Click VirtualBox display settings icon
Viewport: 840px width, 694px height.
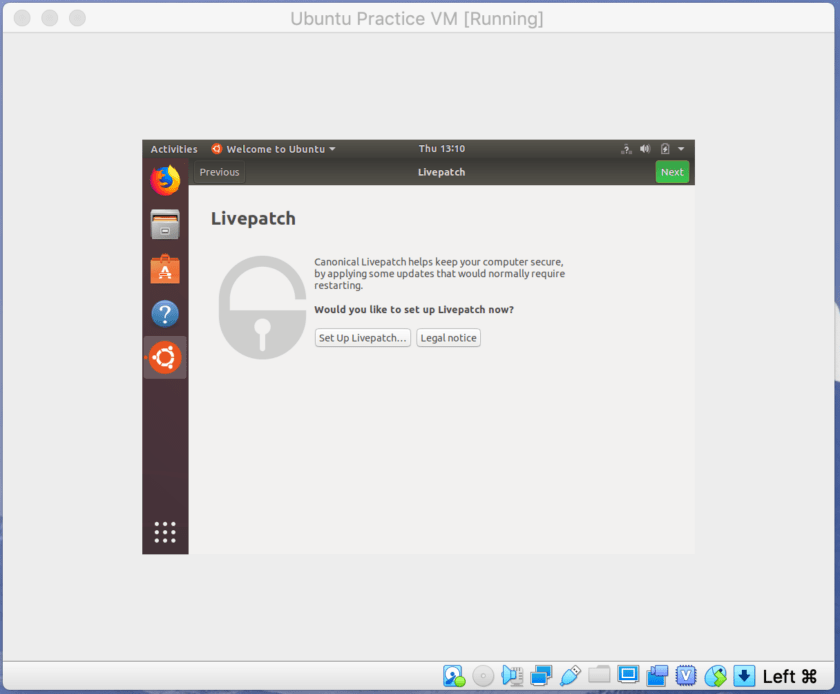628,674
